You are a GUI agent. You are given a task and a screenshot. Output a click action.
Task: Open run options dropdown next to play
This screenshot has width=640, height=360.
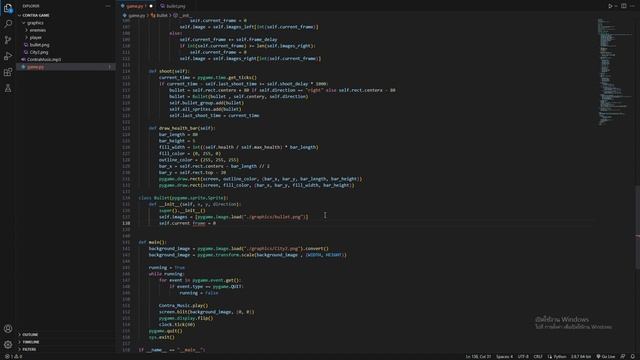pos(616,6)
